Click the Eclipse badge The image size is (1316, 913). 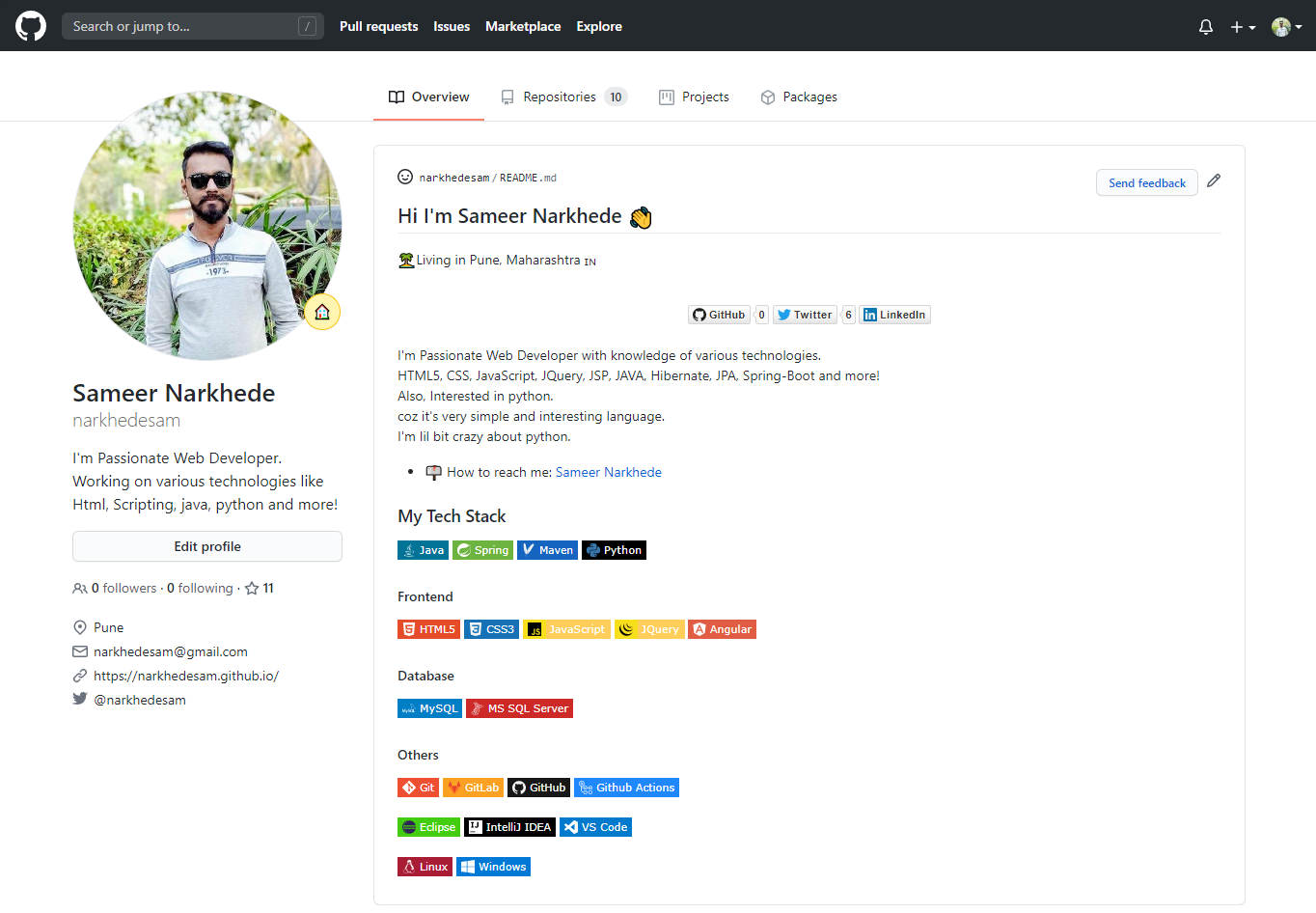[428, 827]
